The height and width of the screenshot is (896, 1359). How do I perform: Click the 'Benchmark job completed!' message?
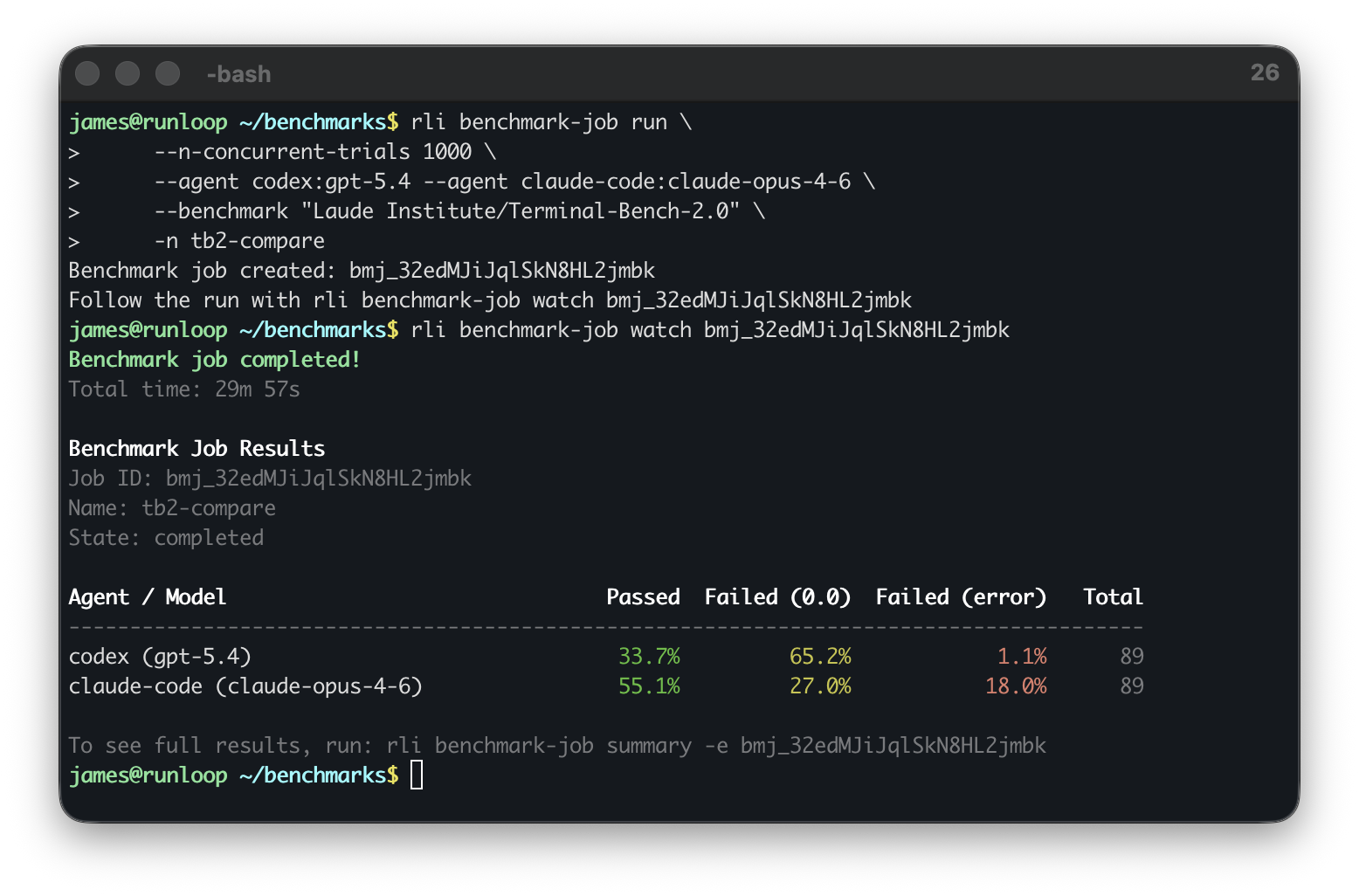click(x=215, y=360)
